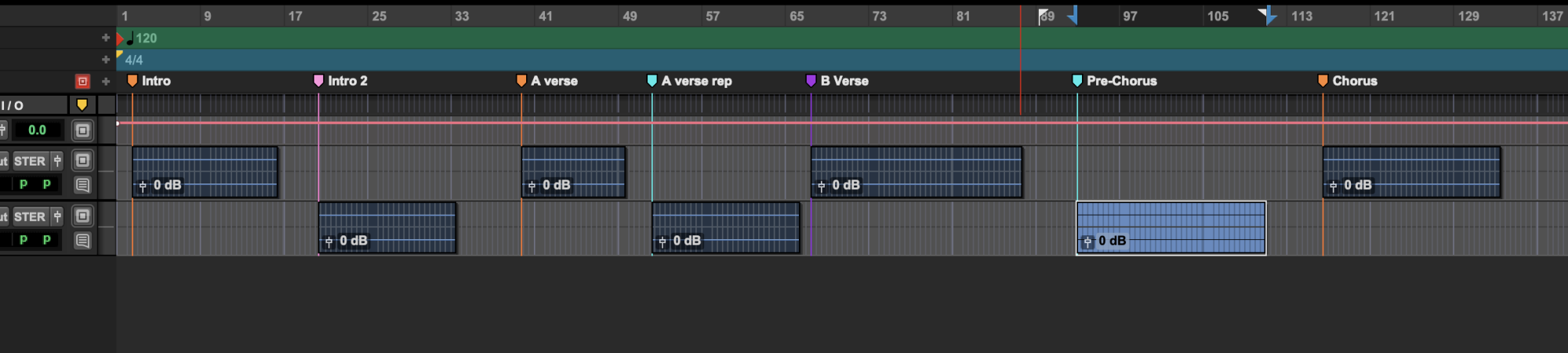The height and width of the screenshot is (353, 1568).
Task: Click the add marker plus icon
Action: (x=106, y=82)
